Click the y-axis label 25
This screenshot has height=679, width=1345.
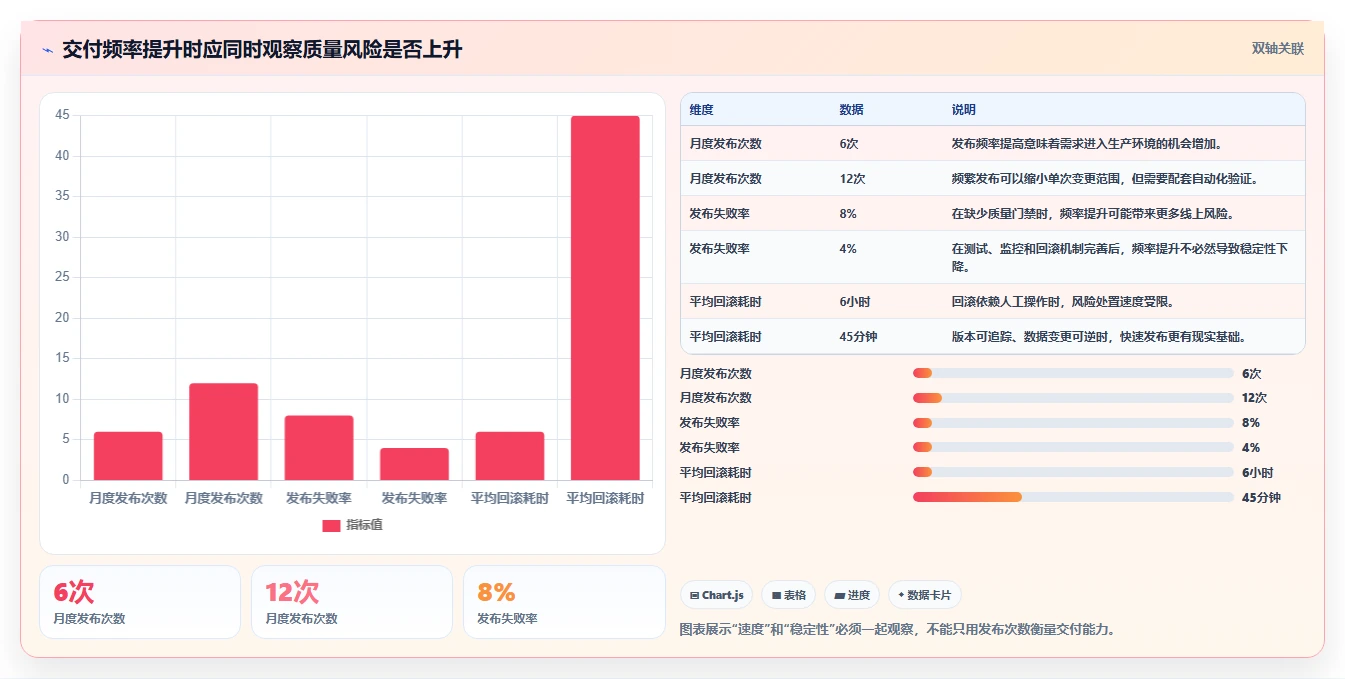pyautogui.click(x=62, y=277)
